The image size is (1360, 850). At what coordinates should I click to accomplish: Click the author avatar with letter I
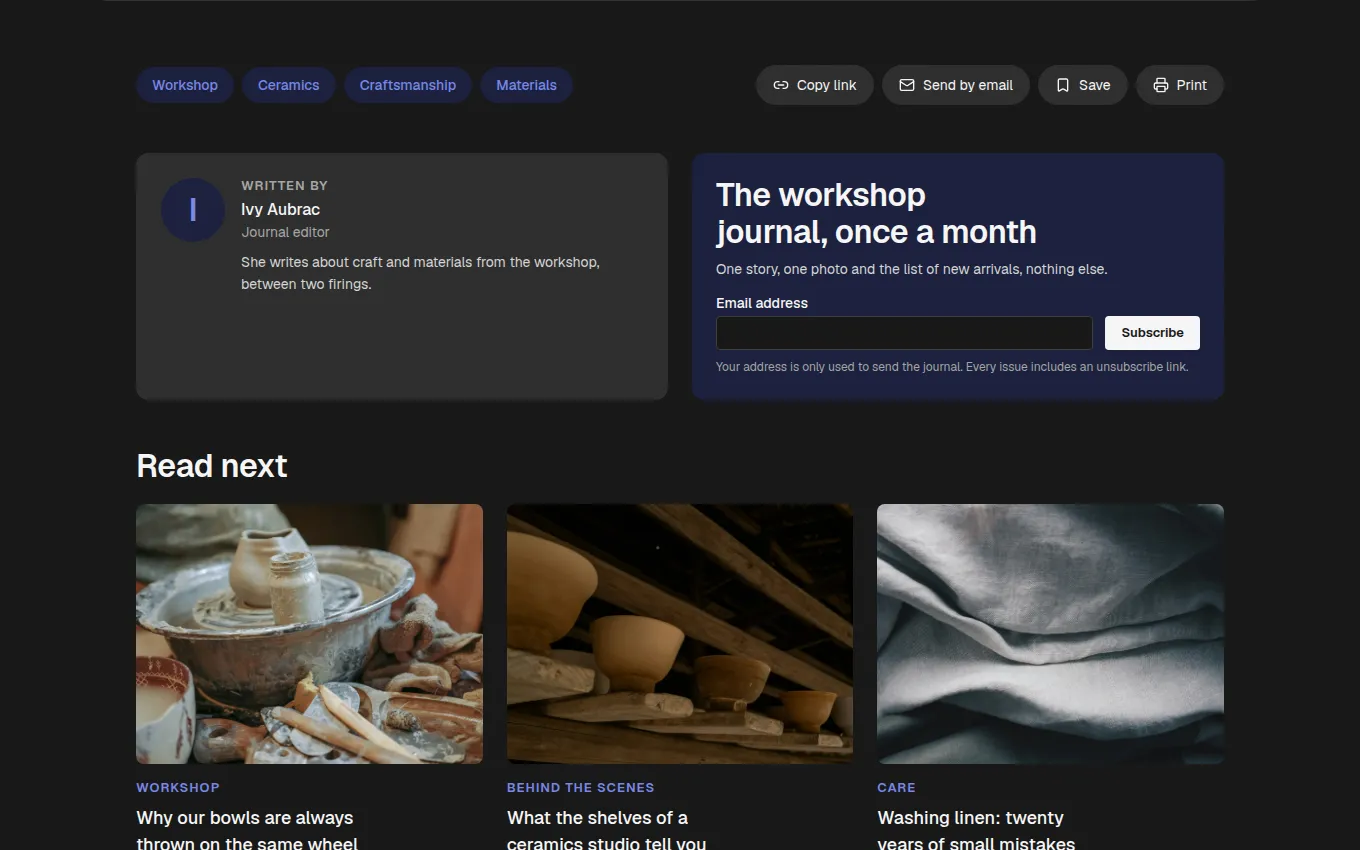point(193,210)
